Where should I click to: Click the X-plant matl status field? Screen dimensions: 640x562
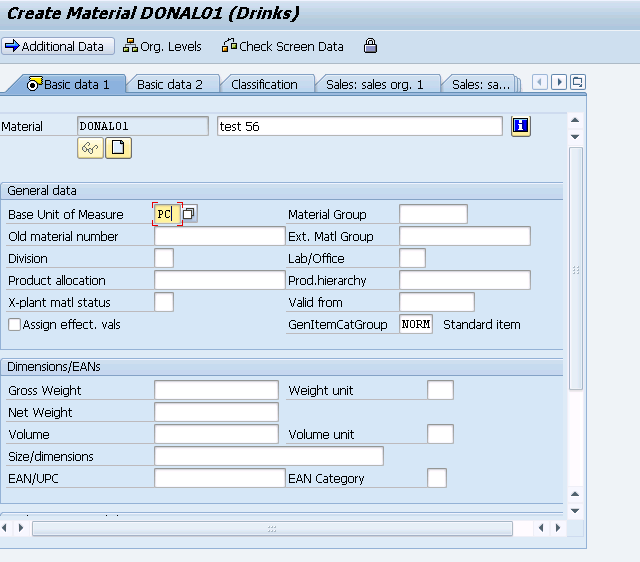point(164,302)
